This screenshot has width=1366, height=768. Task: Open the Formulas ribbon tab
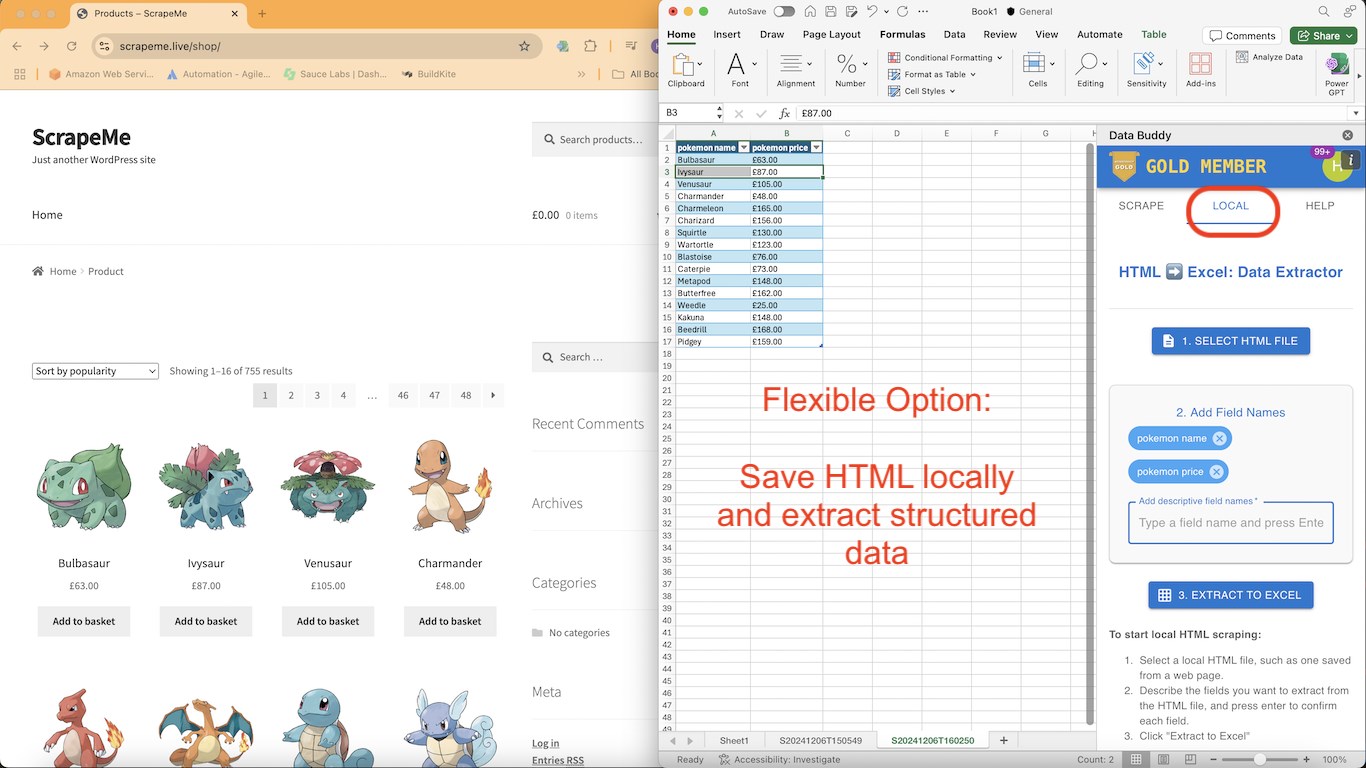(902, 34)
